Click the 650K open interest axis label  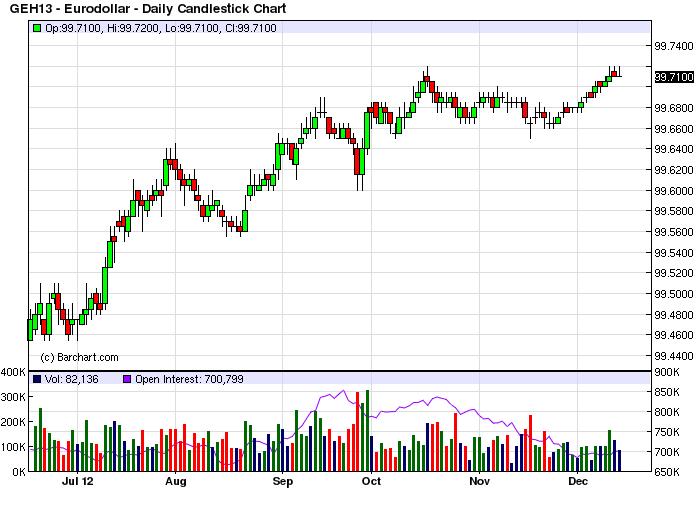[667, 472]
